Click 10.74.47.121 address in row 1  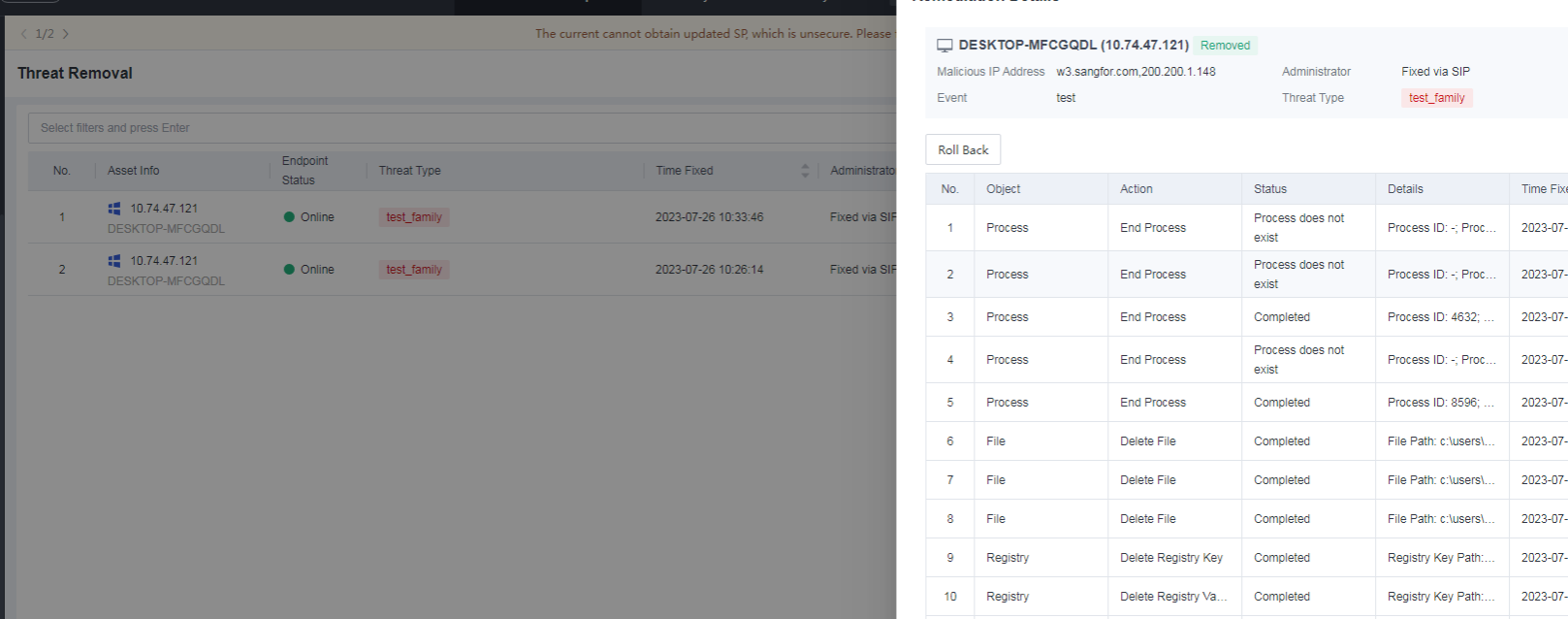[x=164, y=209]
